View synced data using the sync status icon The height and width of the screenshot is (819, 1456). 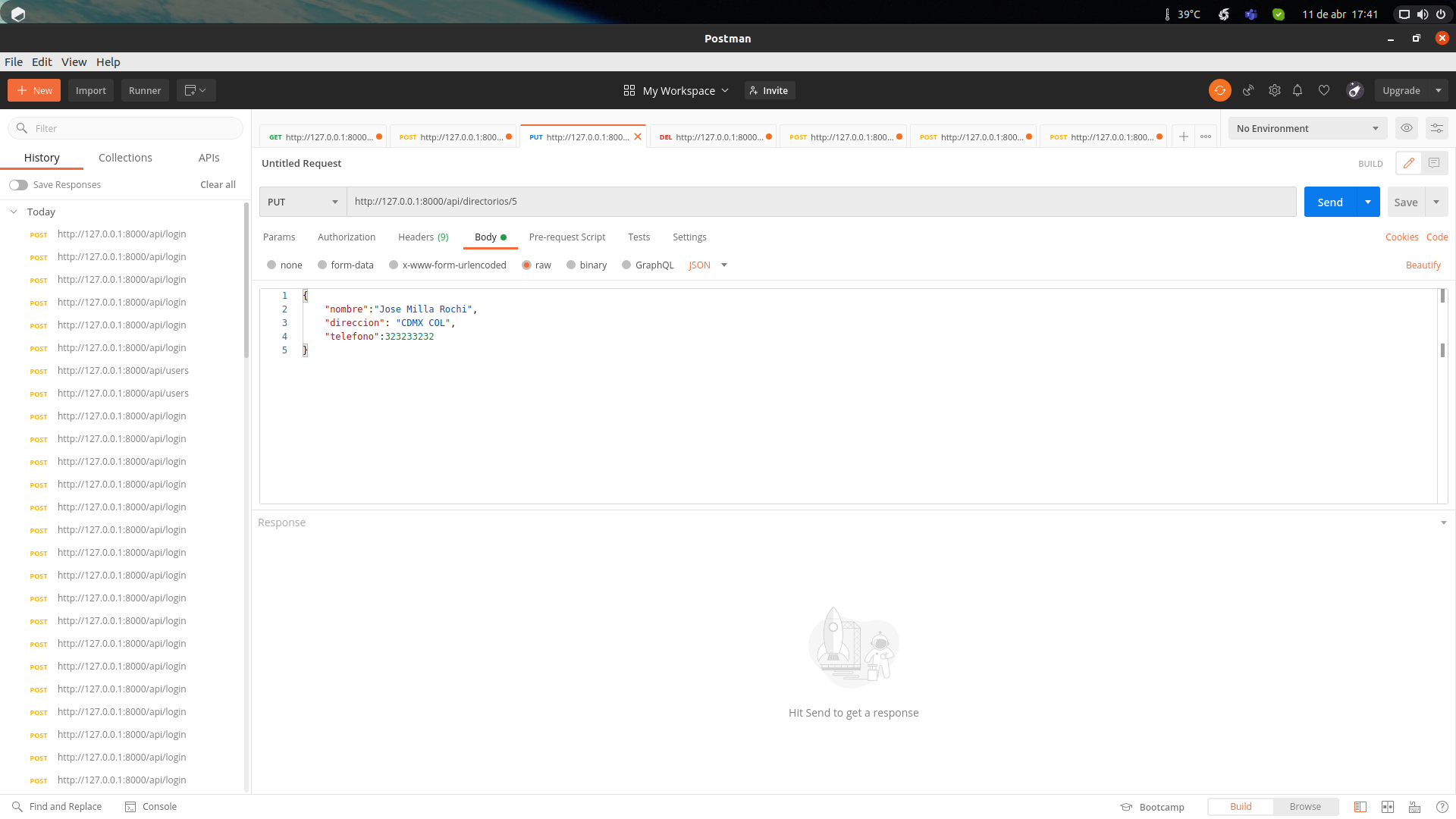(1219, 90)
